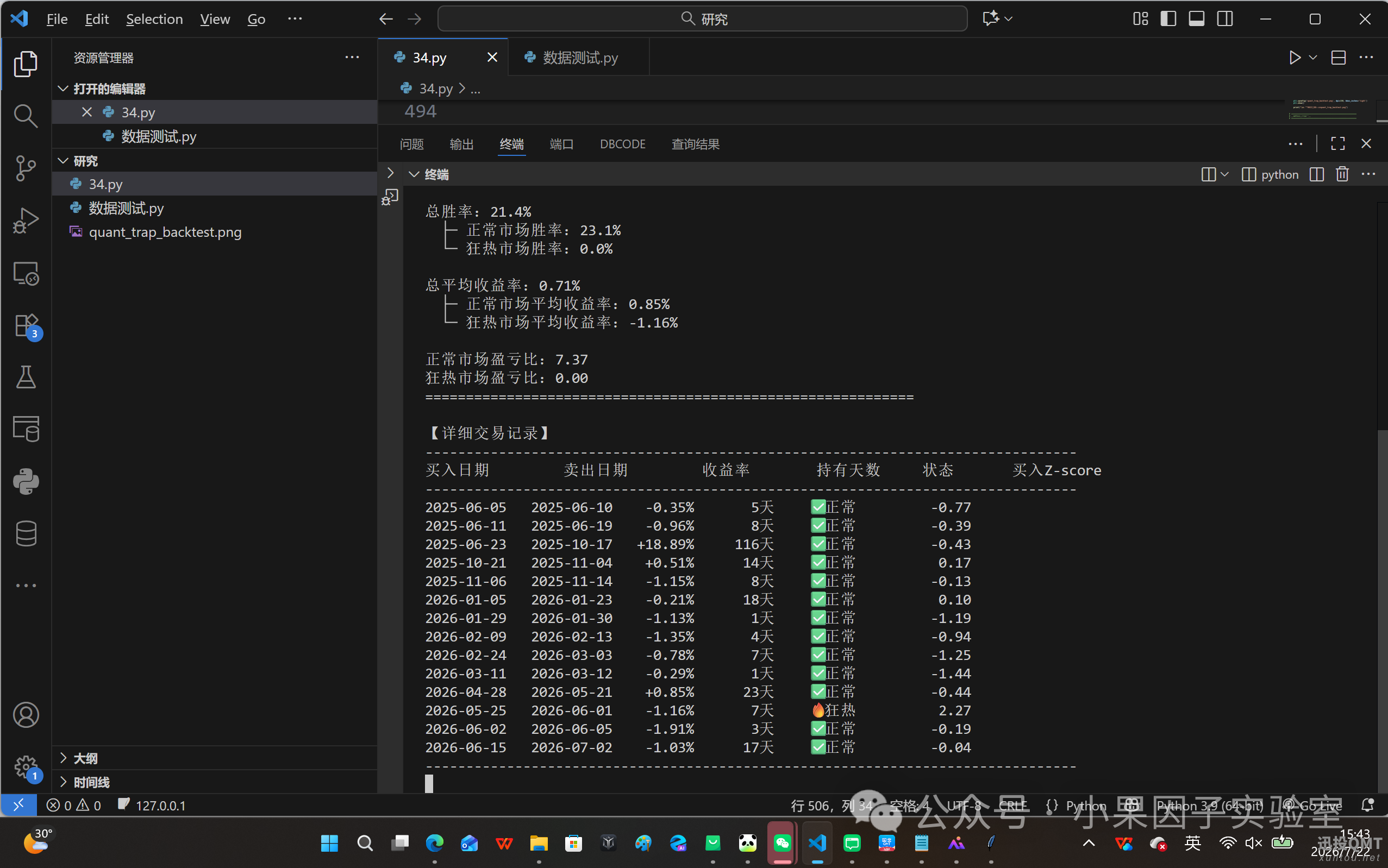The width and height of the screenshot is (1388, 868).
Task: Open WeChat from the Windows taskbar
Action: click(782, 842)
